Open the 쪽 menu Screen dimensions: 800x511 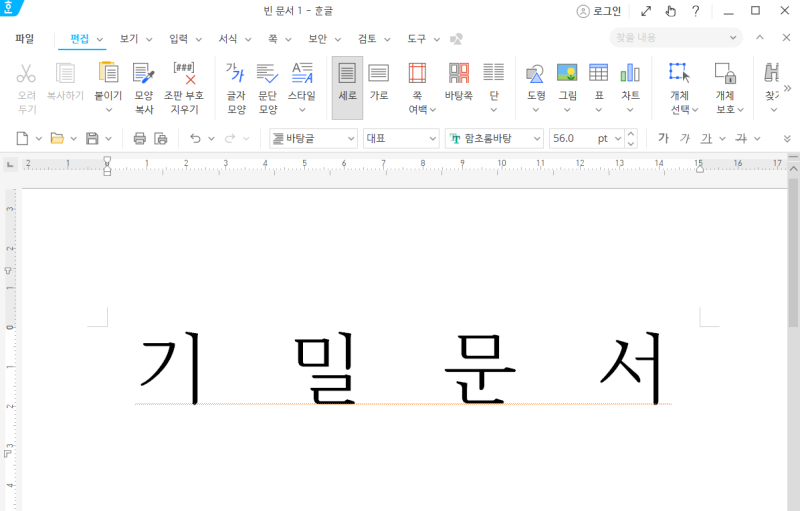(x=273, y=39)
